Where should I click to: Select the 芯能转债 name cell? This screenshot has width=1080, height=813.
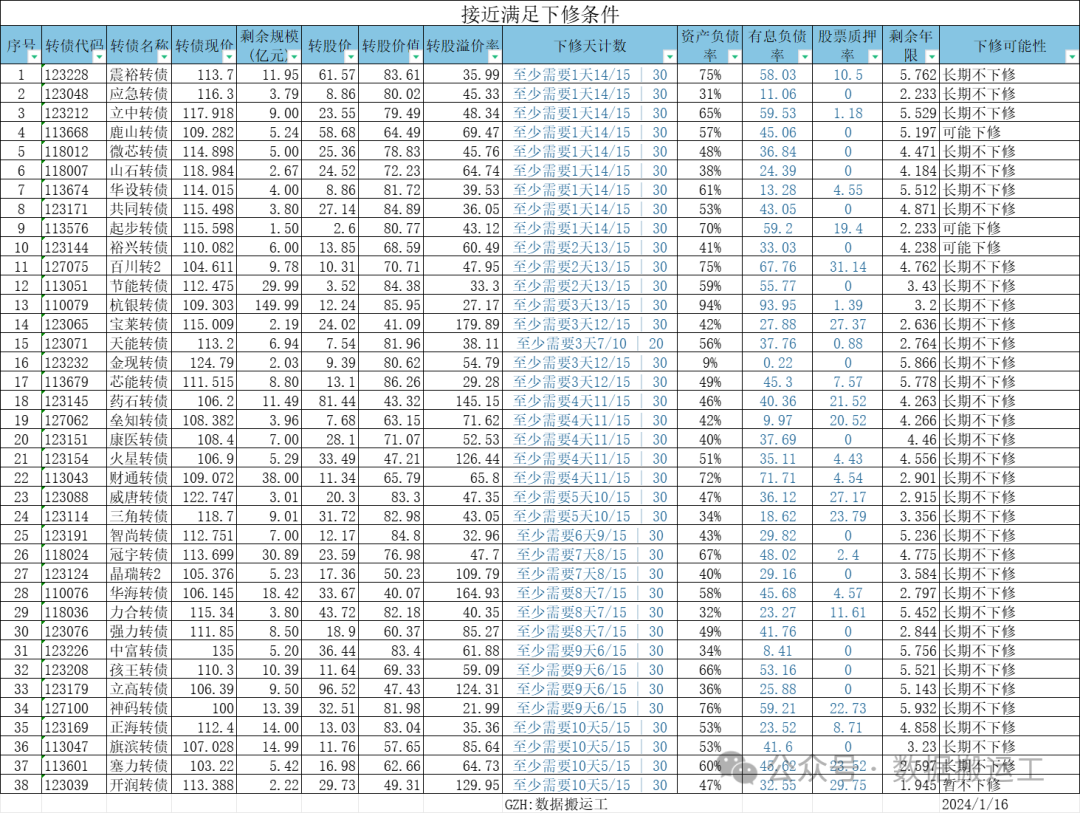click(x=139, y=382)
